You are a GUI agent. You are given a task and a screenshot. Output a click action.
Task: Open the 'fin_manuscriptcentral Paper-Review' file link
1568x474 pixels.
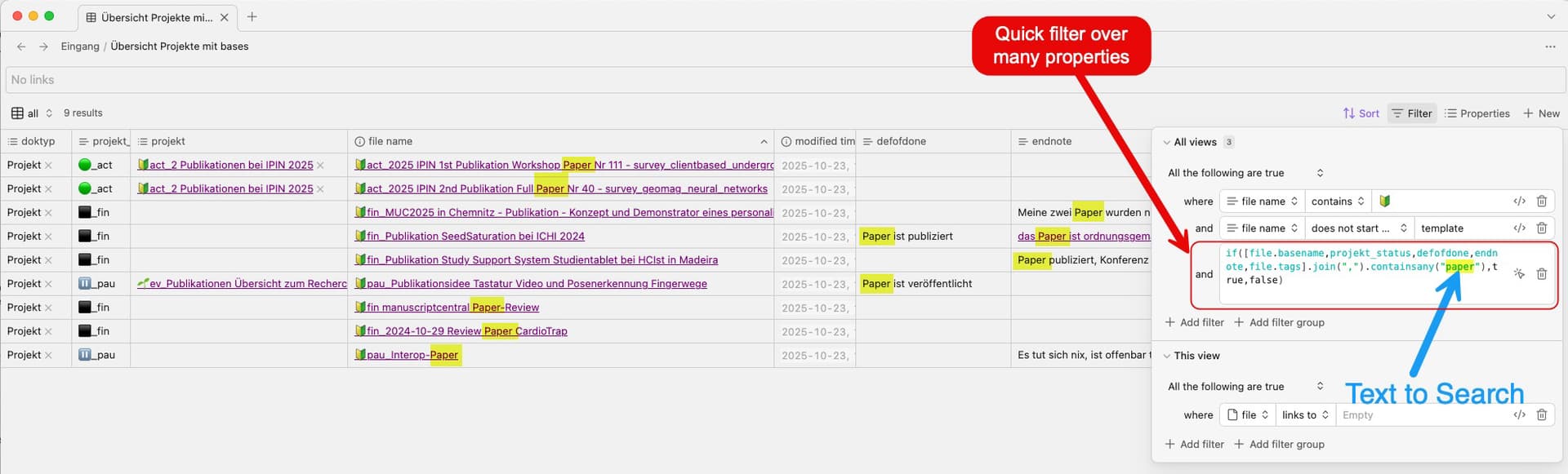click(x=452, y=308)
